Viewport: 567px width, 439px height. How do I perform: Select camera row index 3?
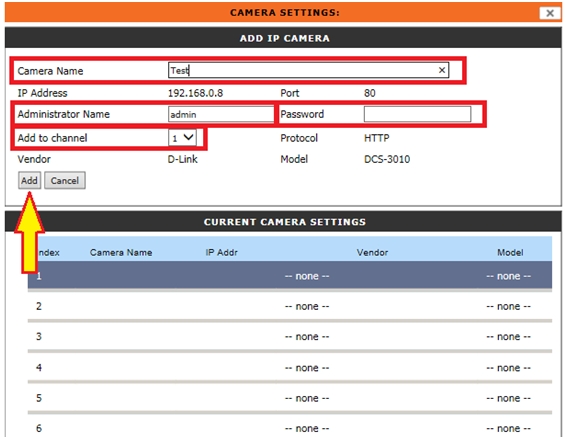pos(290,337)
